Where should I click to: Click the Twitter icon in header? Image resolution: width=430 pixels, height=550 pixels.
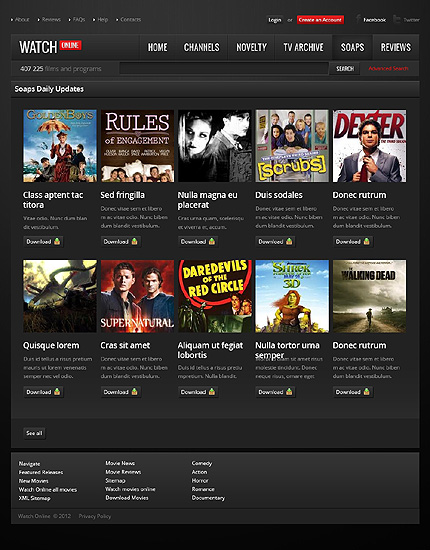point(396,19)
